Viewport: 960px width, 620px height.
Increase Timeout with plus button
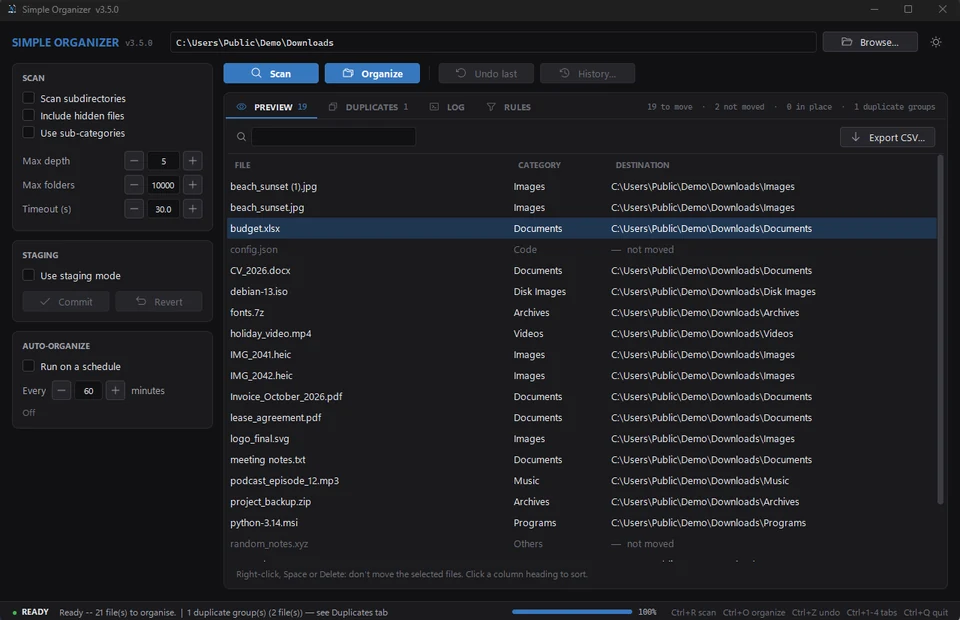pos(192,209)
